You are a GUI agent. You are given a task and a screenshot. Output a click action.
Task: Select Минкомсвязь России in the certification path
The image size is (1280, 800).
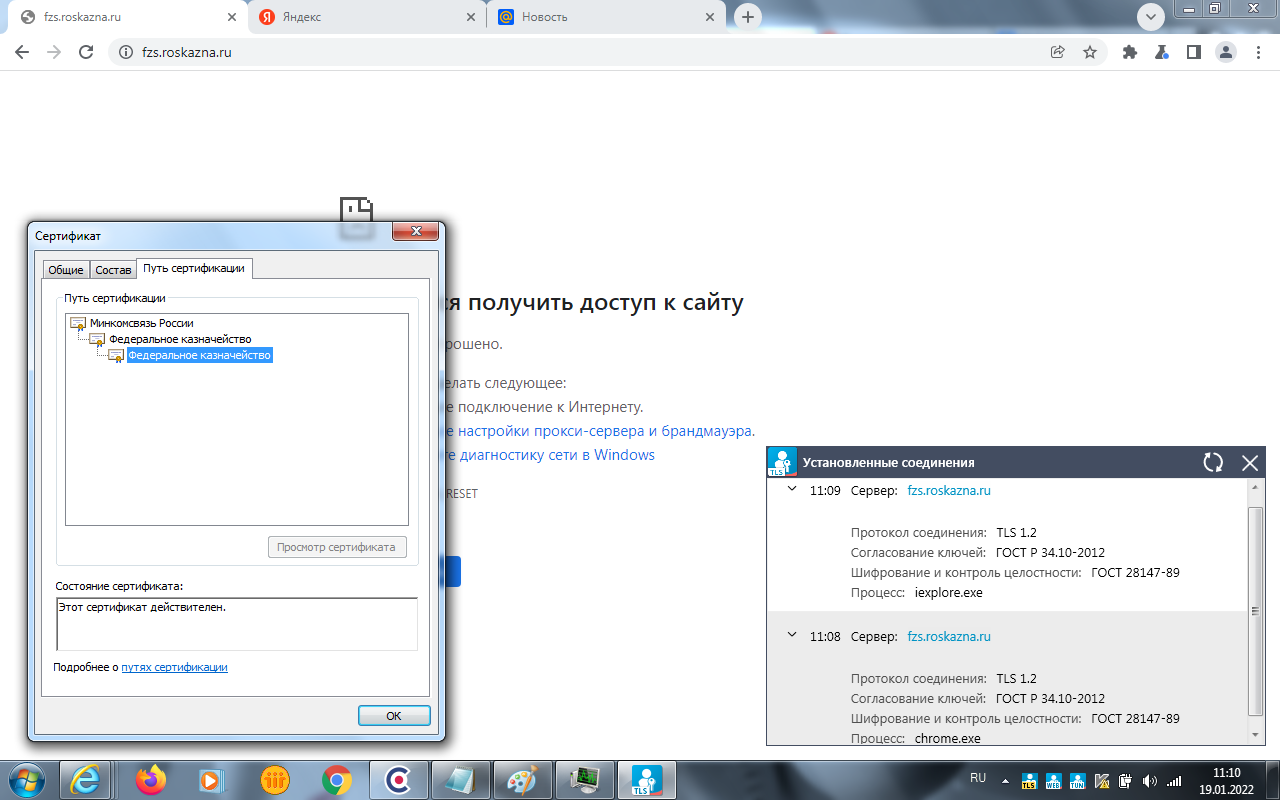(x=141, y=323)
